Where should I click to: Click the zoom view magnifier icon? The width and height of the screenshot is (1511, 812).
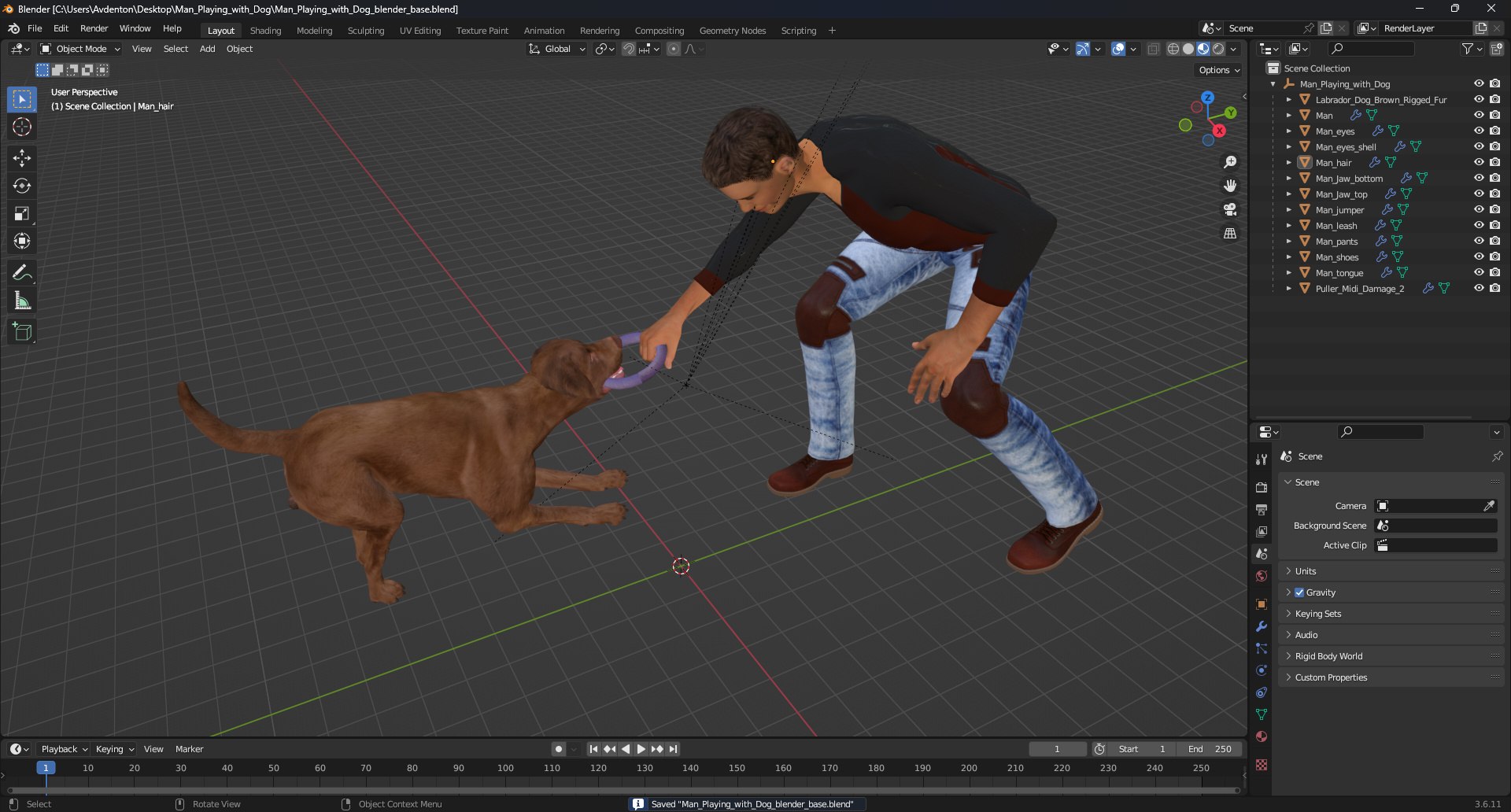[x=1230, y=162]
